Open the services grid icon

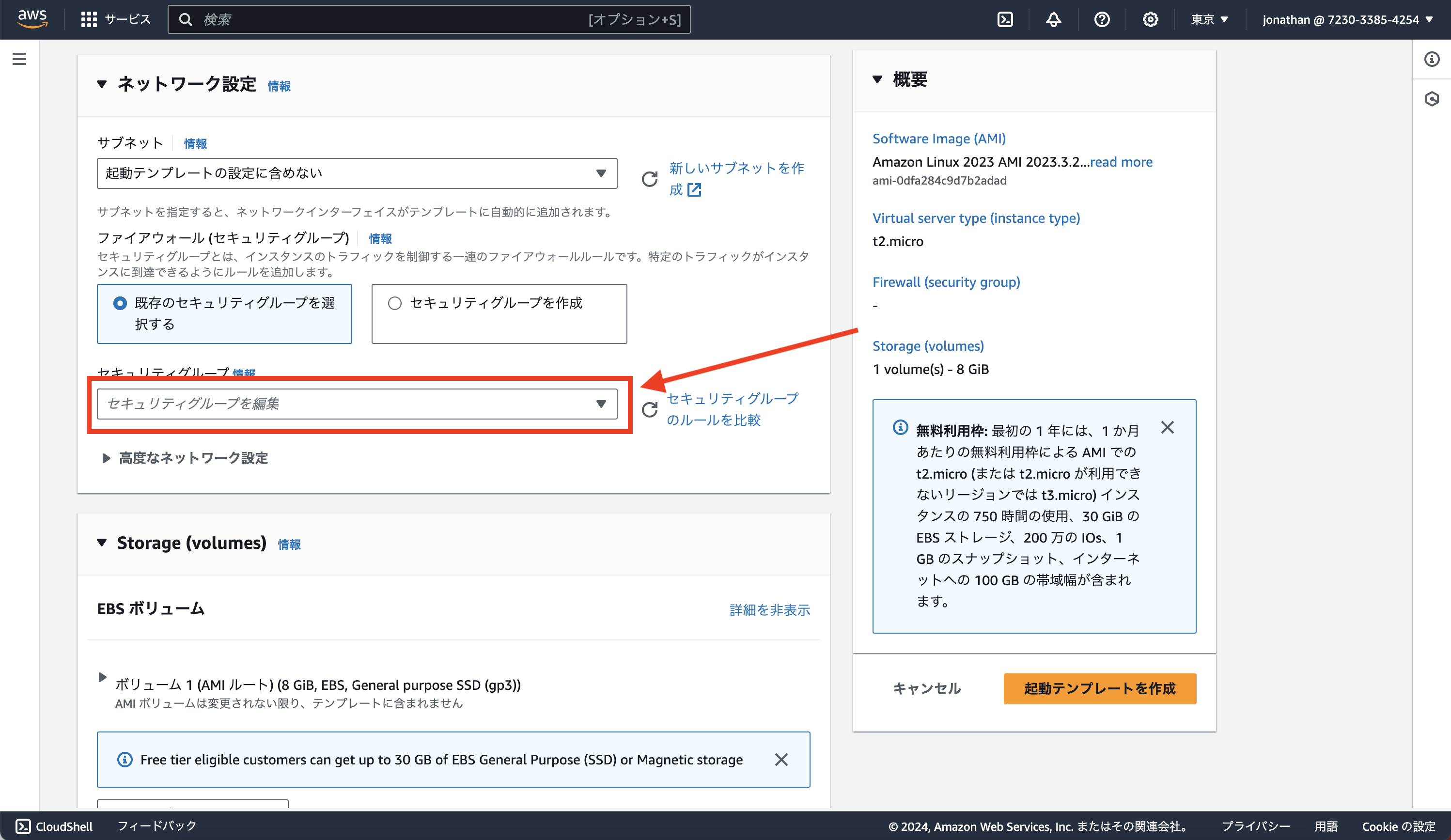click(89, 19)
